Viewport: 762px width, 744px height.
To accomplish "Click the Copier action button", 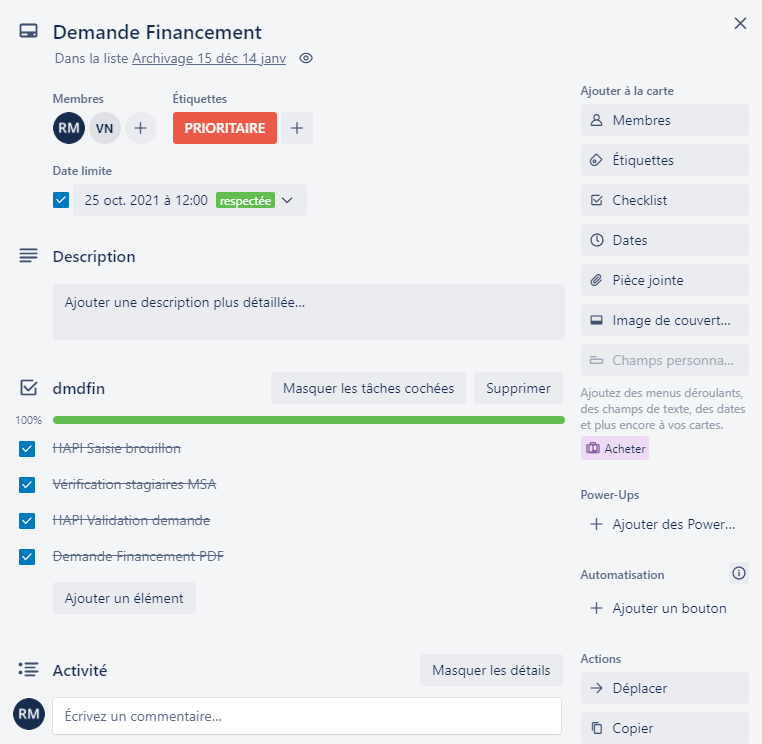I will (664, 727).
